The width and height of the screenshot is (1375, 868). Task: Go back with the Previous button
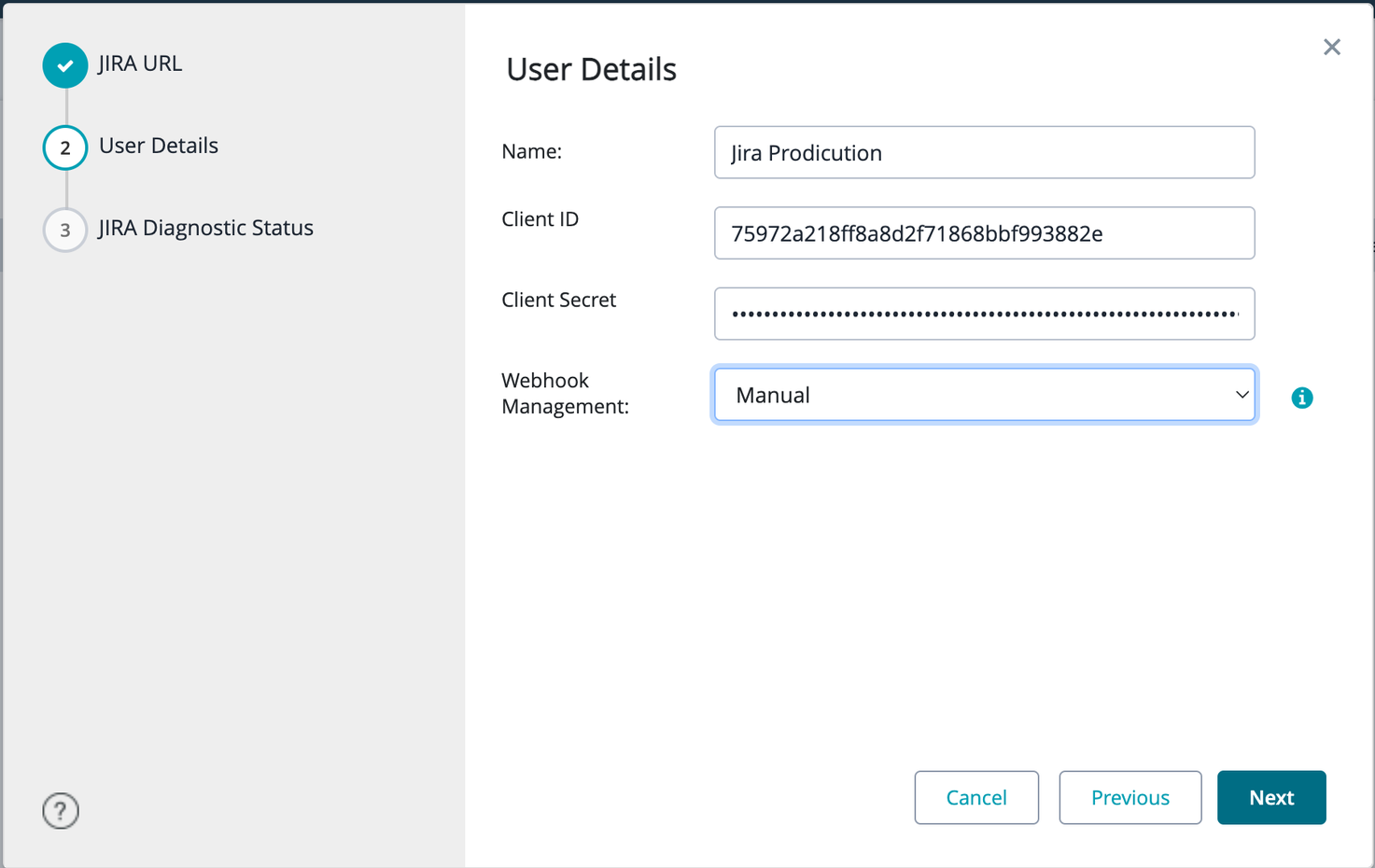click(x=1129, y=797)
